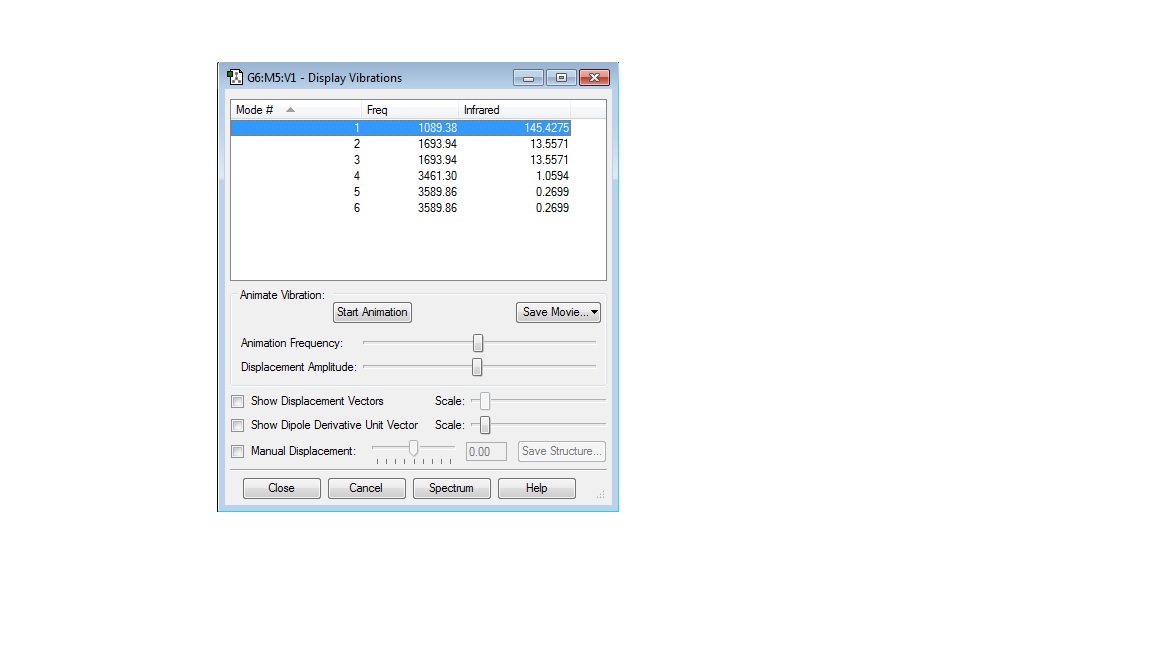Start the vibration animation
This screenshot has height=648, width=1152.
(x=372, y=312)
